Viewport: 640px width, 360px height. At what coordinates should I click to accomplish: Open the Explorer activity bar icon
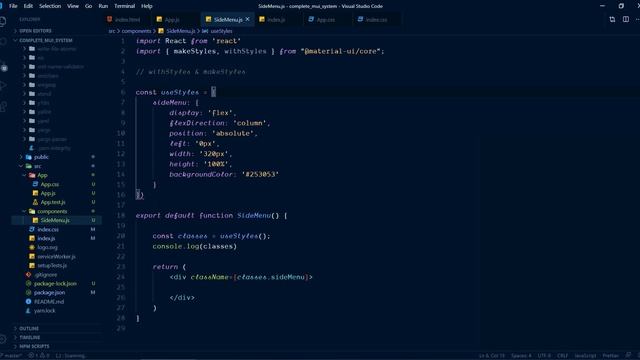pyautogui.click(x=3, y=21)
